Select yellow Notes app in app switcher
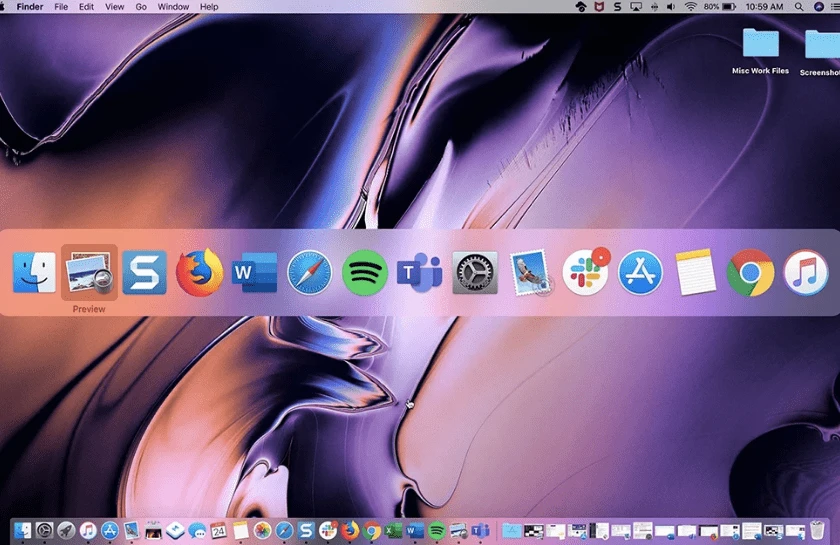The width and height of the screenshot is (840, 545). coord(695,273)
